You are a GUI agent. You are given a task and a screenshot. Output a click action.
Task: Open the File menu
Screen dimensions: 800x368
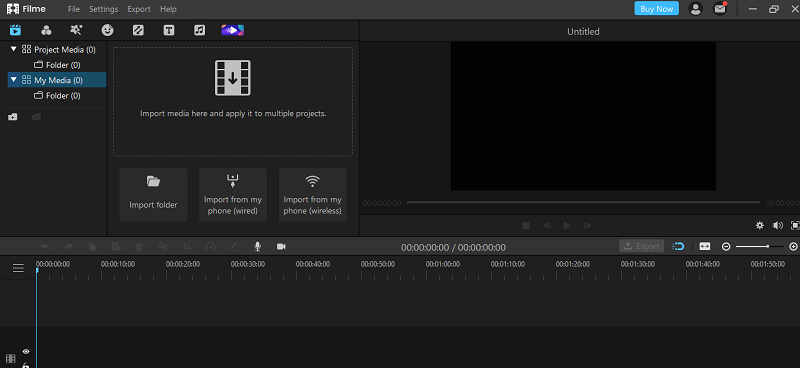click(74, 9)
